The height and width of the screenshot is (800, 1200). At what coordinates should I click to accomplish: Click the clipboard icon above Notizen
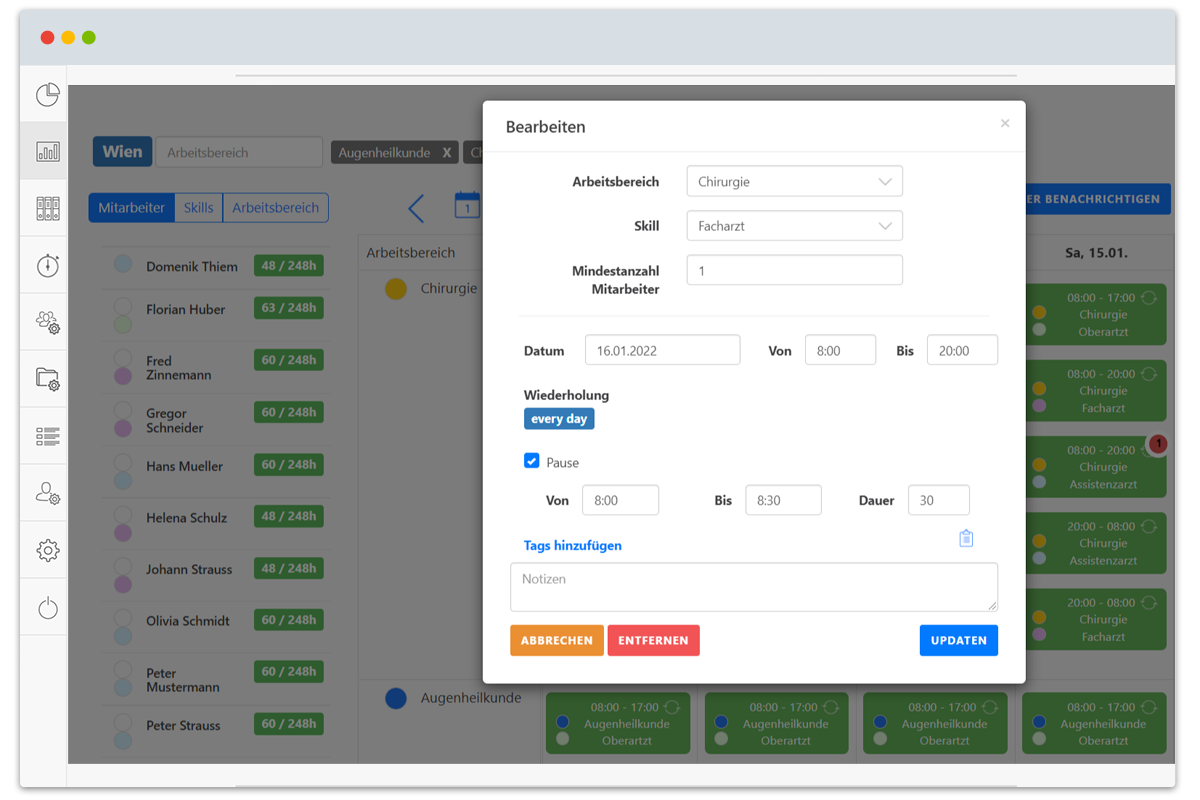click(x=966, y=538)
